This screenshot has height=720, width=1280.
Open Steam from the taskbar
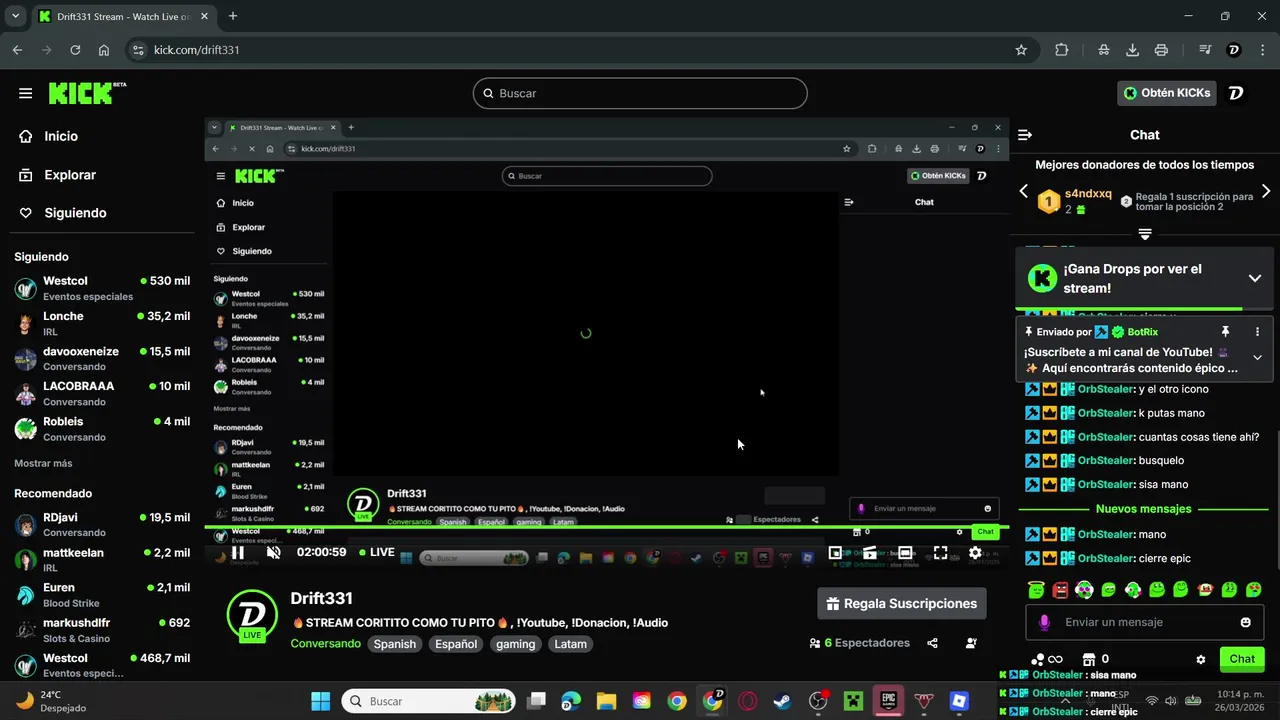click(782, 701)
